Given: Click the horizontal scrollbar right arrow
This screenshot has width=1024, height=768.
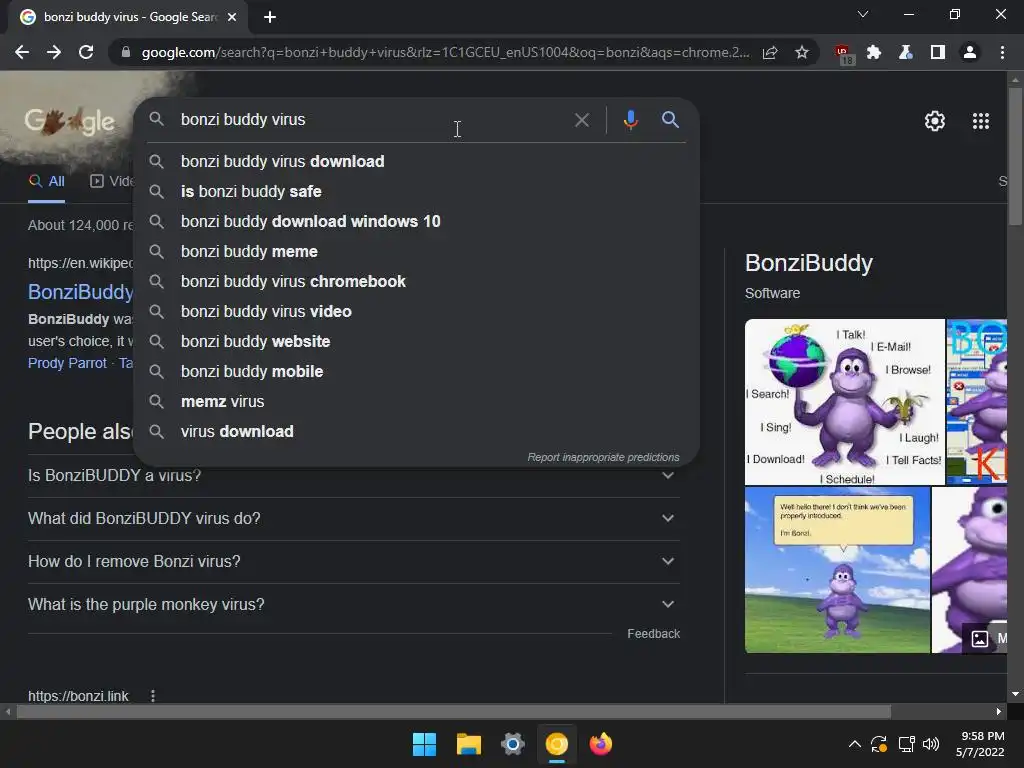Looking at the screenshot, I should [999, 711].
